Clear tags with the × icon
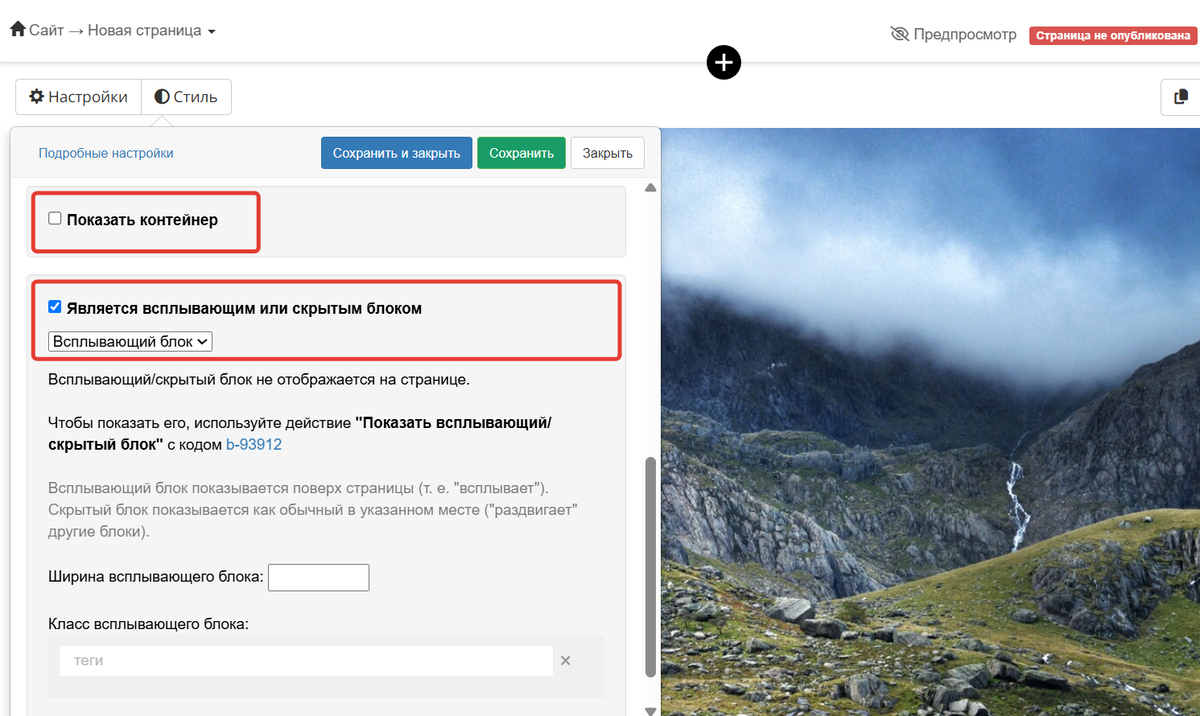The image size is (1200, 716). point(565,661)
